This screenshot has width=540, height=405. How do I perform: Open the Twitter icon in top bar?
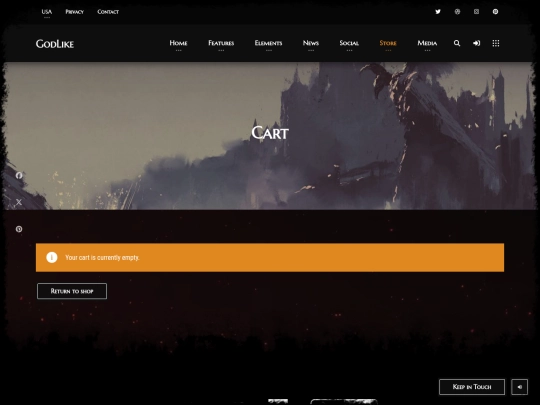[x=438, y=12]
